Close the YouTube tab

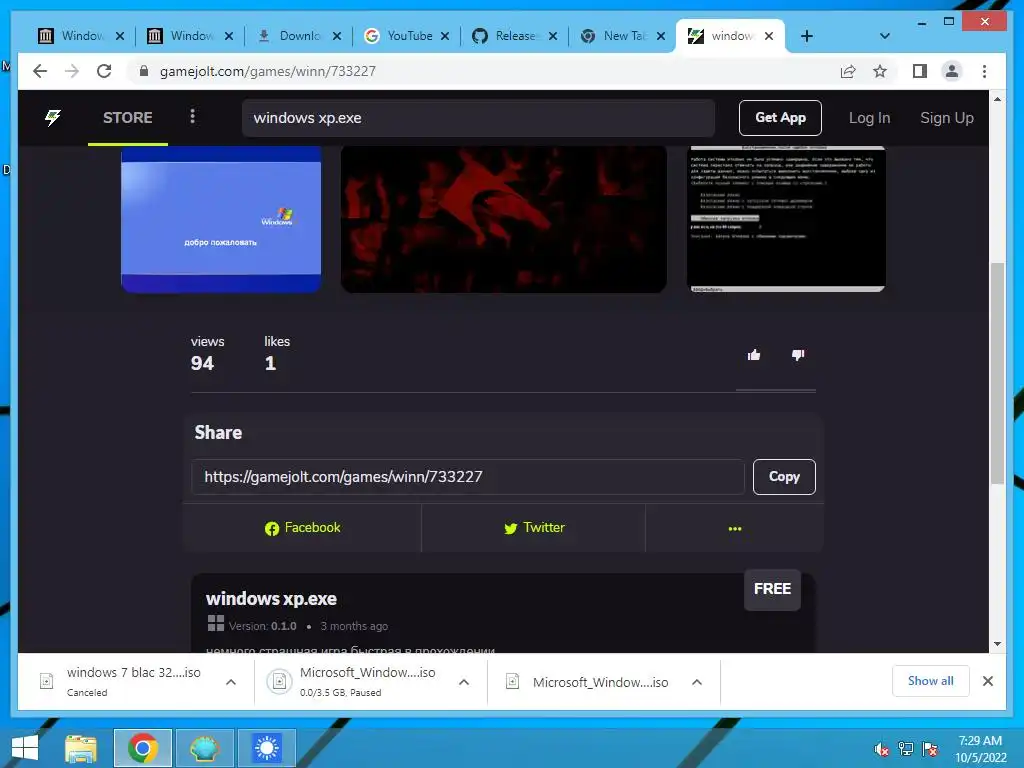coord(445,36)
